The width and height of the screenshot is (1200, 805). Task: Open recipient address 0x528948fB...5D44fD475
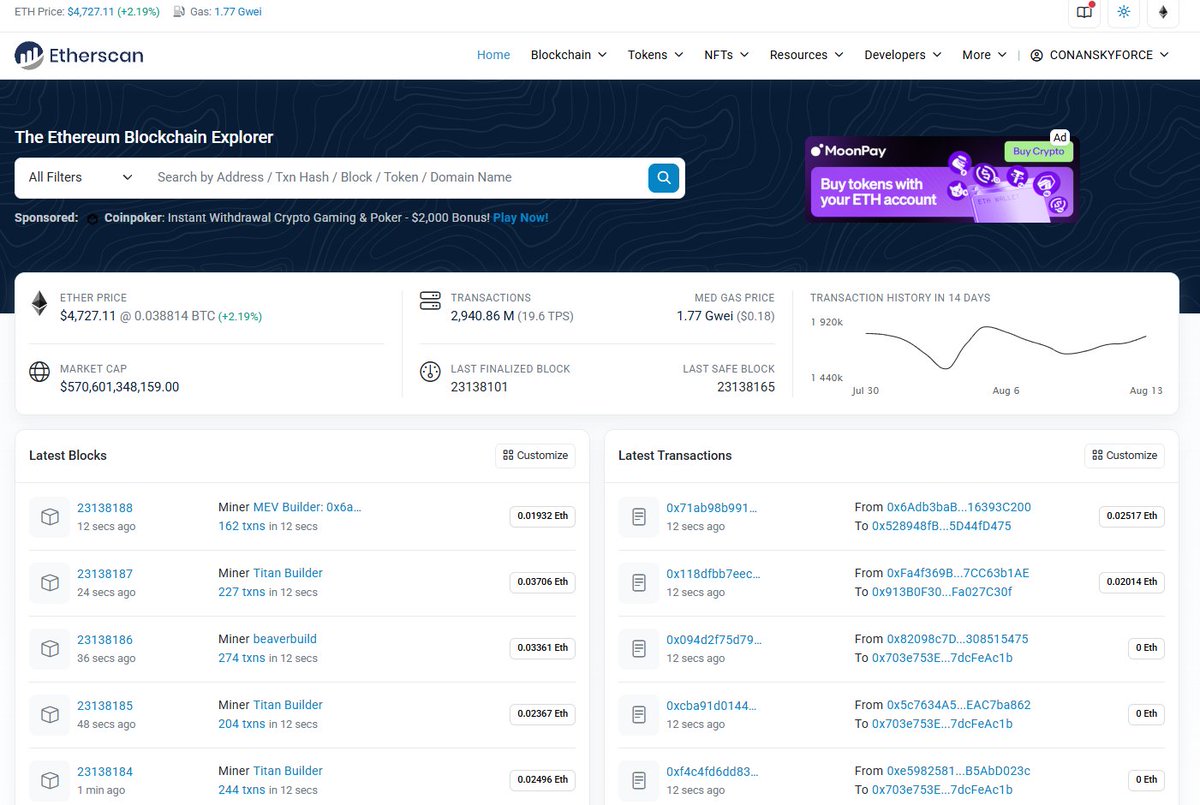pos(941,526)
